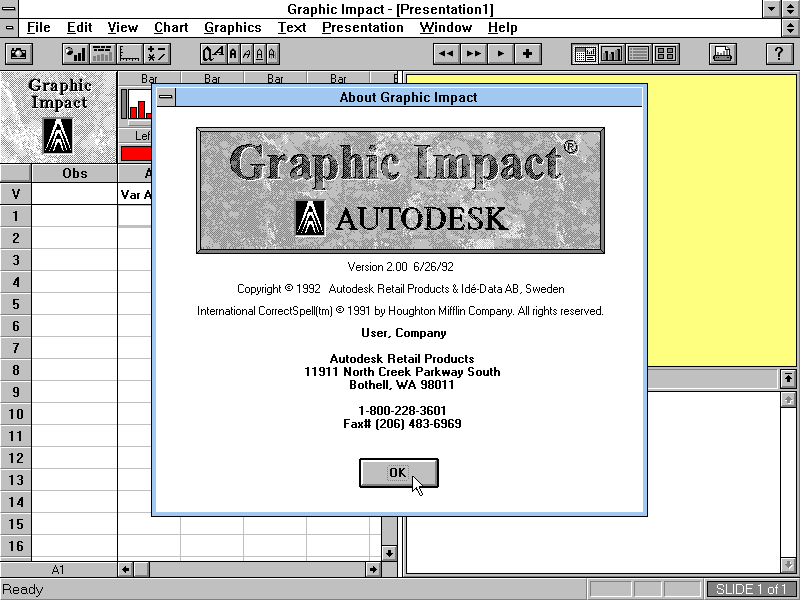Click the yellow slide preview area
This screenshot has width=800, height=600.
pyautogui.click(x=721, y=219)
